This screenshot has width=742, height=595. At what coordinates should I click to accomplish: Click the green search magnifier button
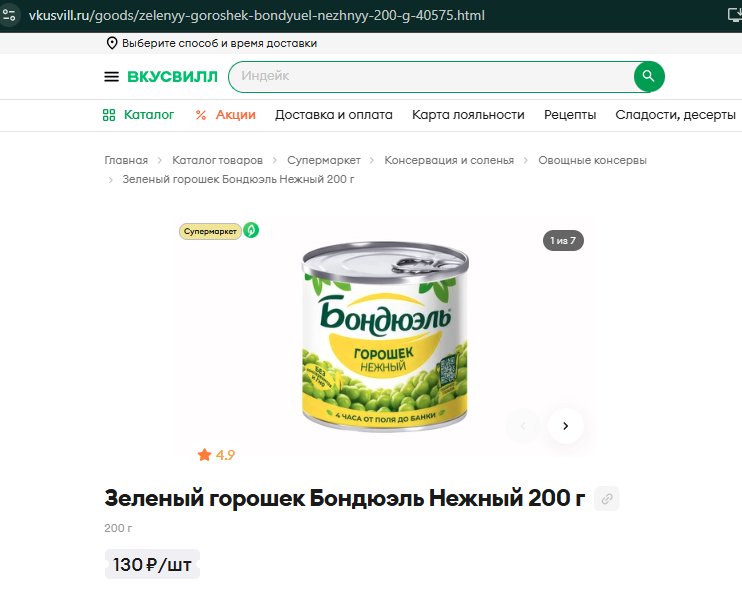click(x=649, y=76)
